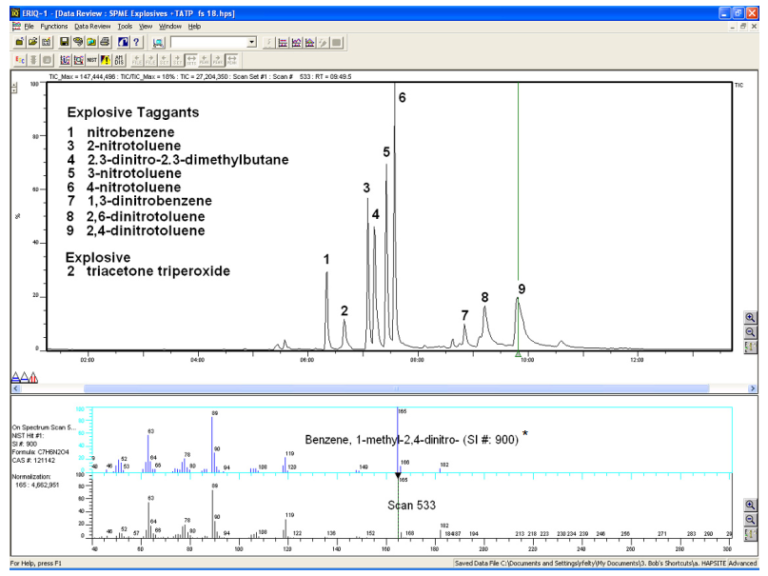The image size is (768, 576).
Task: Zoom out on the chromatogram plot
Action: [751, 332]
